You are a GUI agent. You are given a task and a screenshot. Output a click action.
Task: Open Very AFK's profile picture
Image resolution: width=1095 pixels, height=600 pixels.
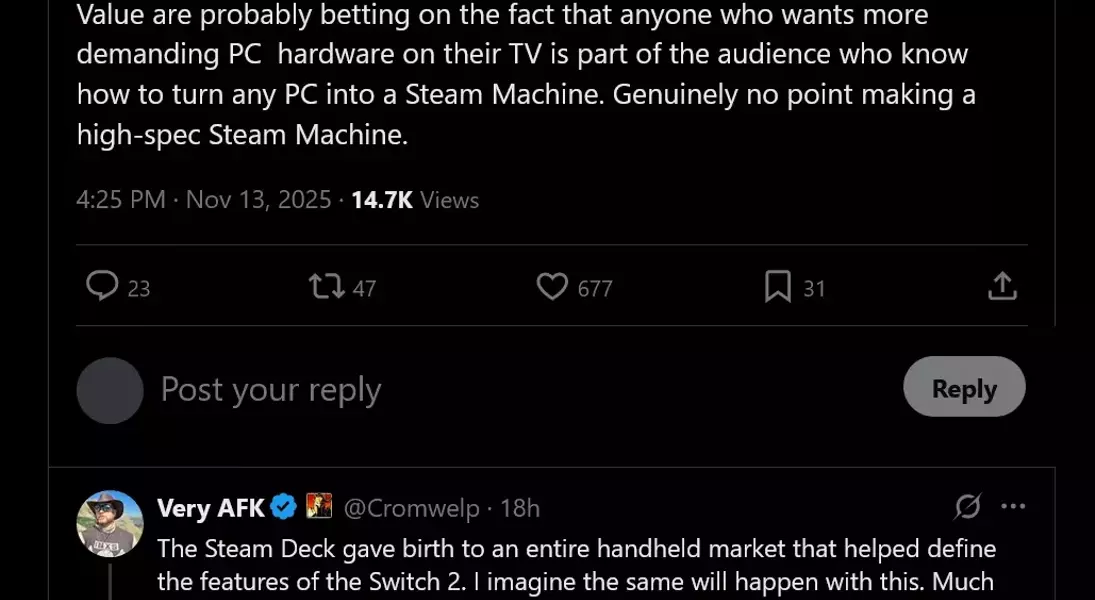[x=110, y=523]
